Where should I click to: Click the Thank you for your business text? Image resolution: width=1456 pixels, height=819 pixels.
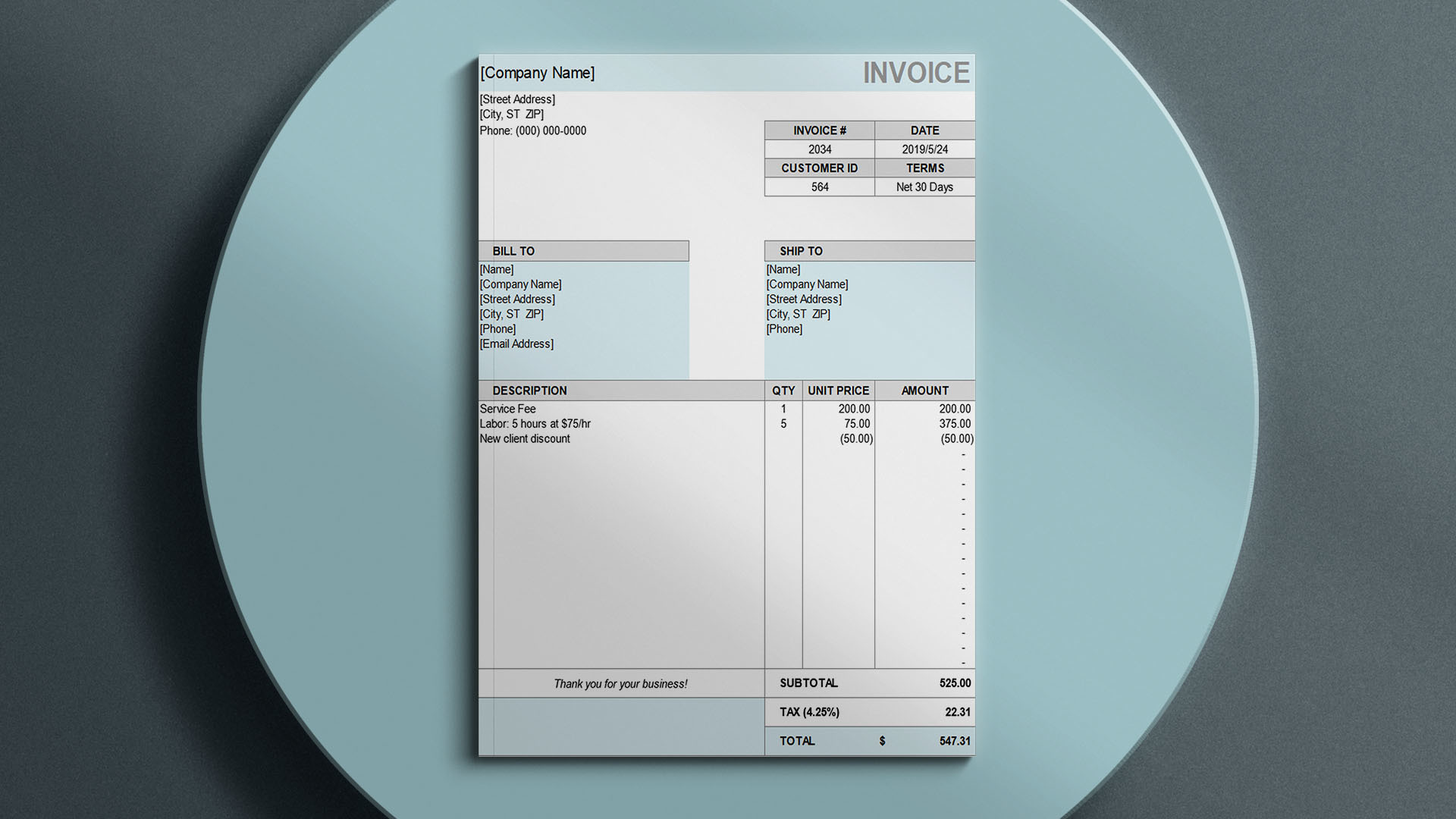(x=620, y=684)
